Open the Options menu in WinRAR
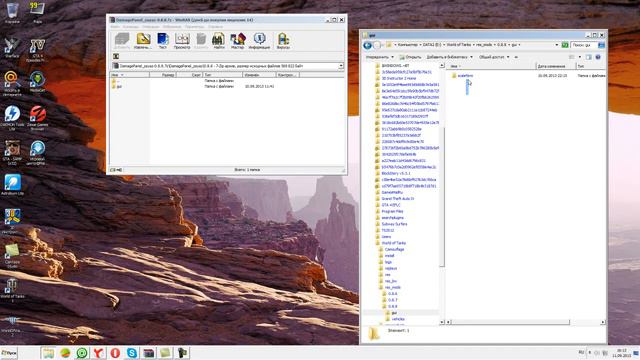640x360 pixels. click(194, 27)
